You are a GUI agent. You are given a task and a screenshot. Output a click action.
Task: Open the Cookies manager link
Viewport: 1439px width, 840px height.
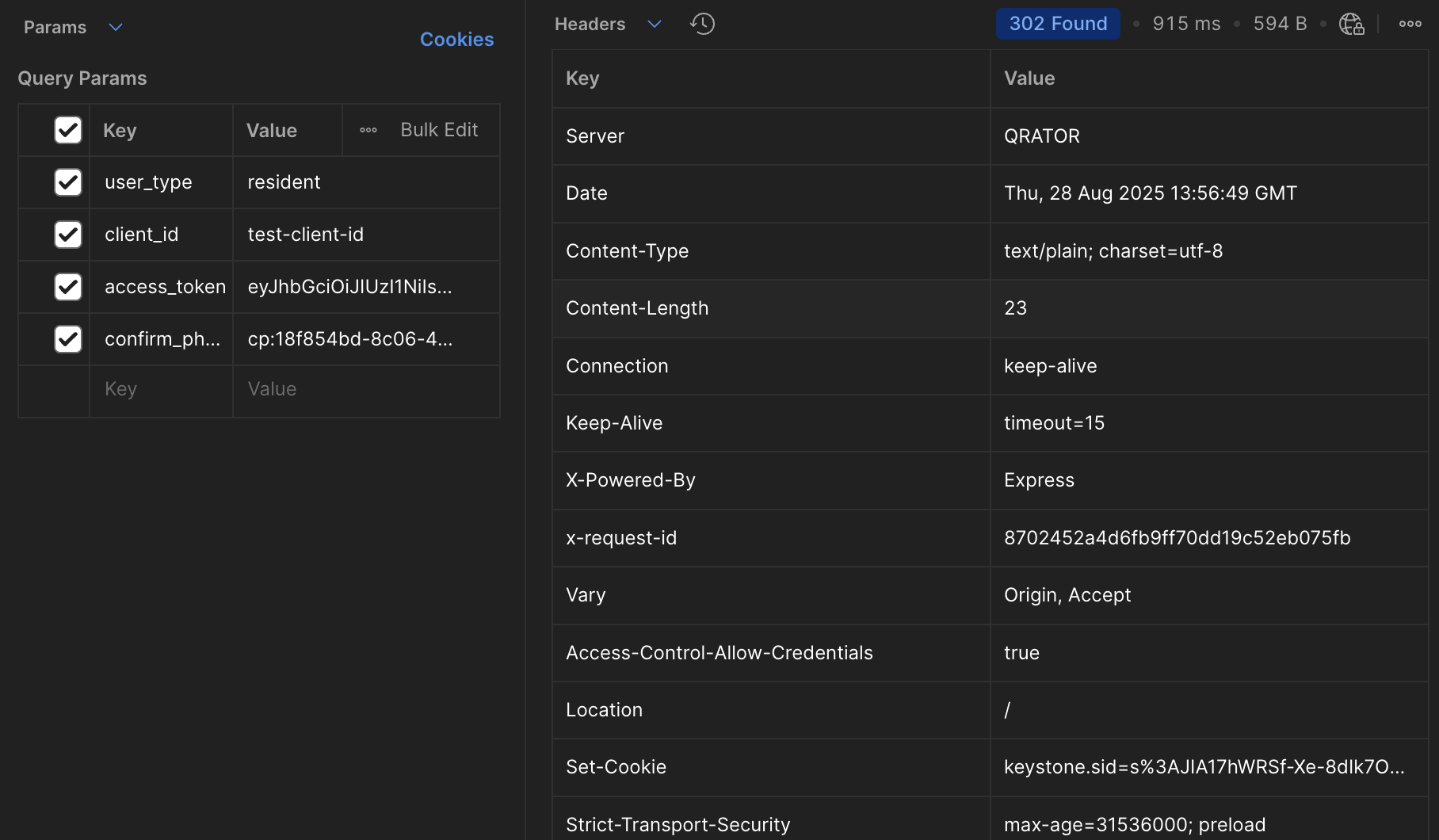click(456, 39)
